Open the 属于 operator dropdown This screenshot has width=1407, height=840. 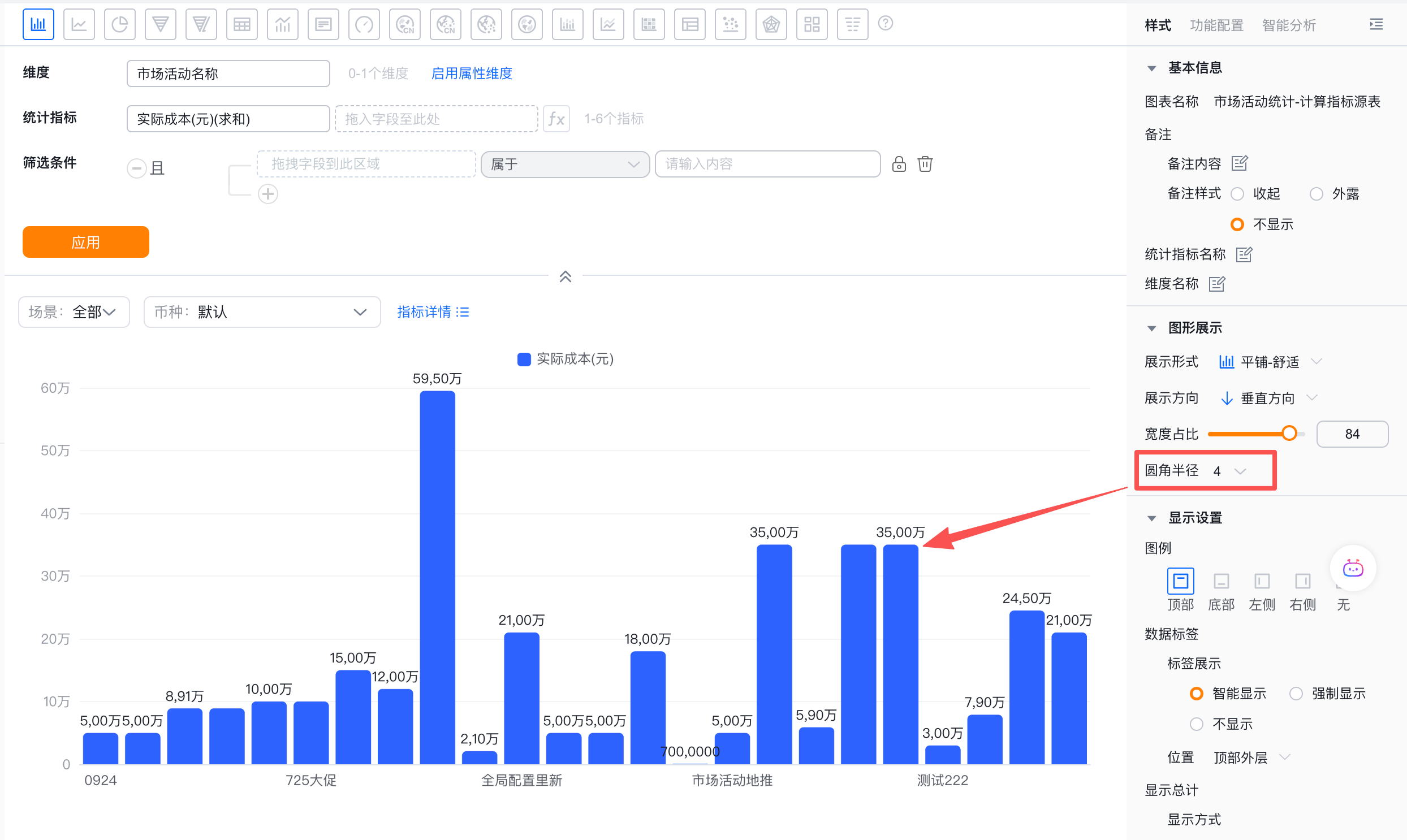[565, 164]
